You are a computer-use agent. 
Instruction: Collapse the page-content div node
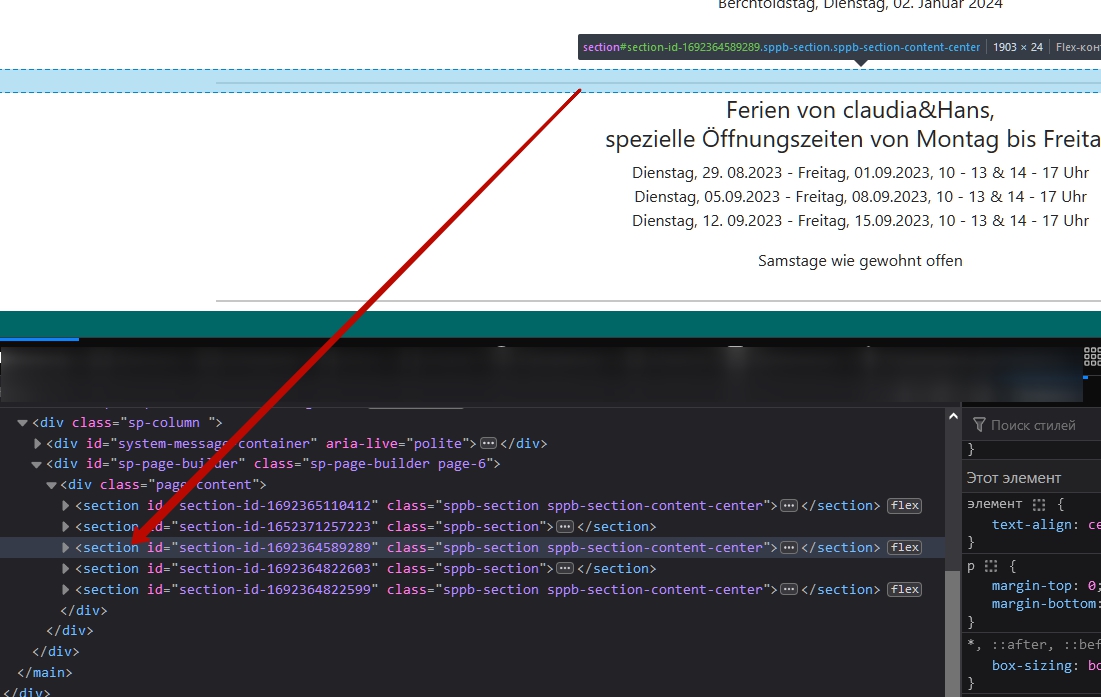click(x=52, y=485)
